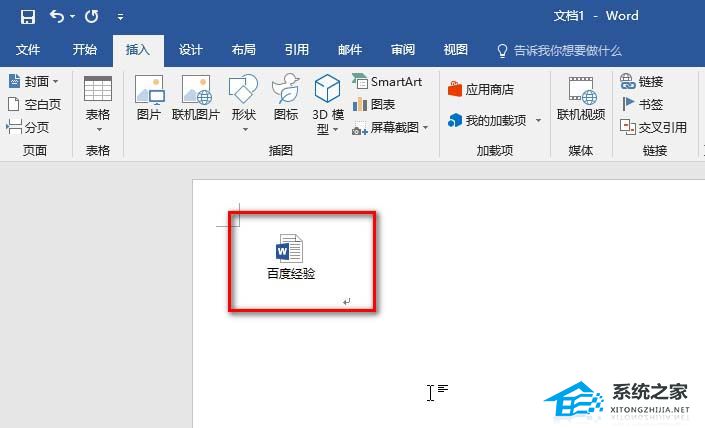Screen dimensions: 705x428
Task: Switch to the 设计 tab
Action: click(191, 49)
